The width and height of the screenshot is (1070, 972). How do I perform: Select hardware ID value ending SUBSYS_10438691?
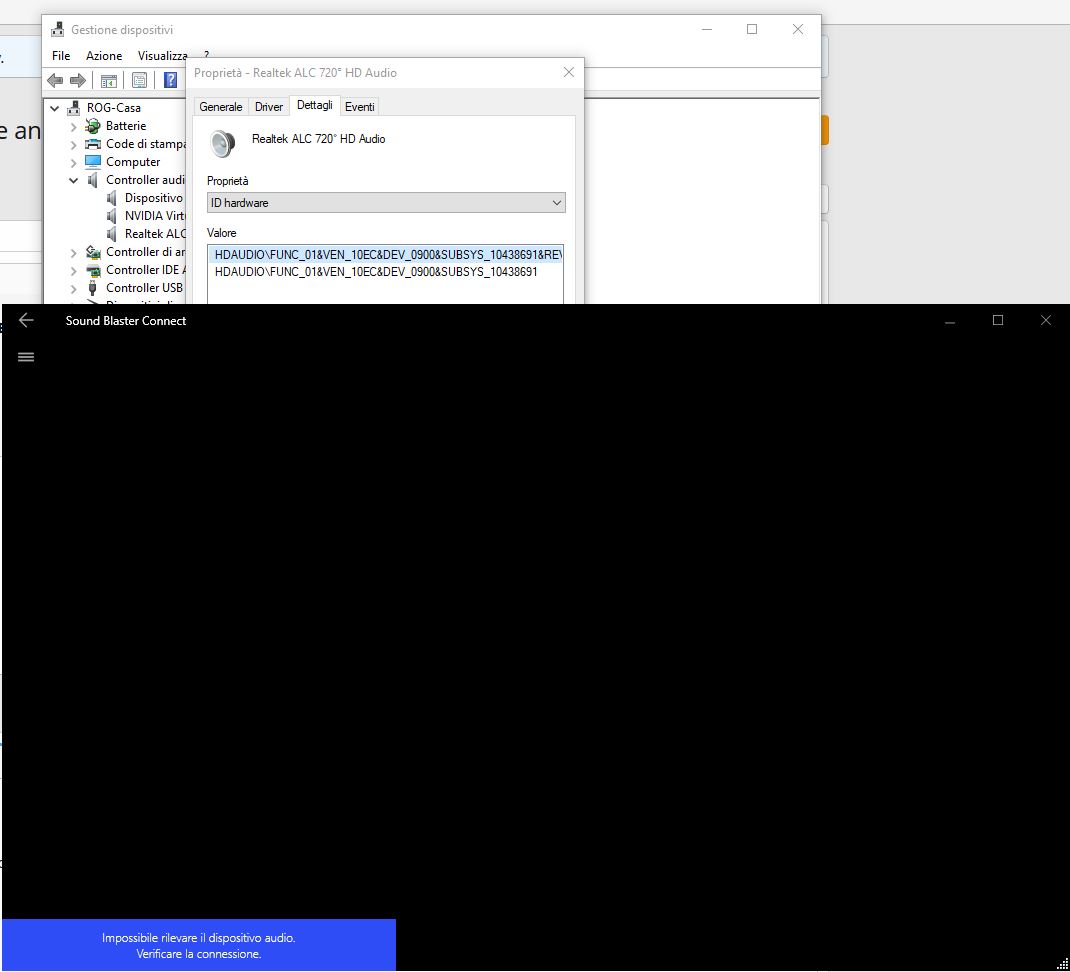click(x=376, y=272)
